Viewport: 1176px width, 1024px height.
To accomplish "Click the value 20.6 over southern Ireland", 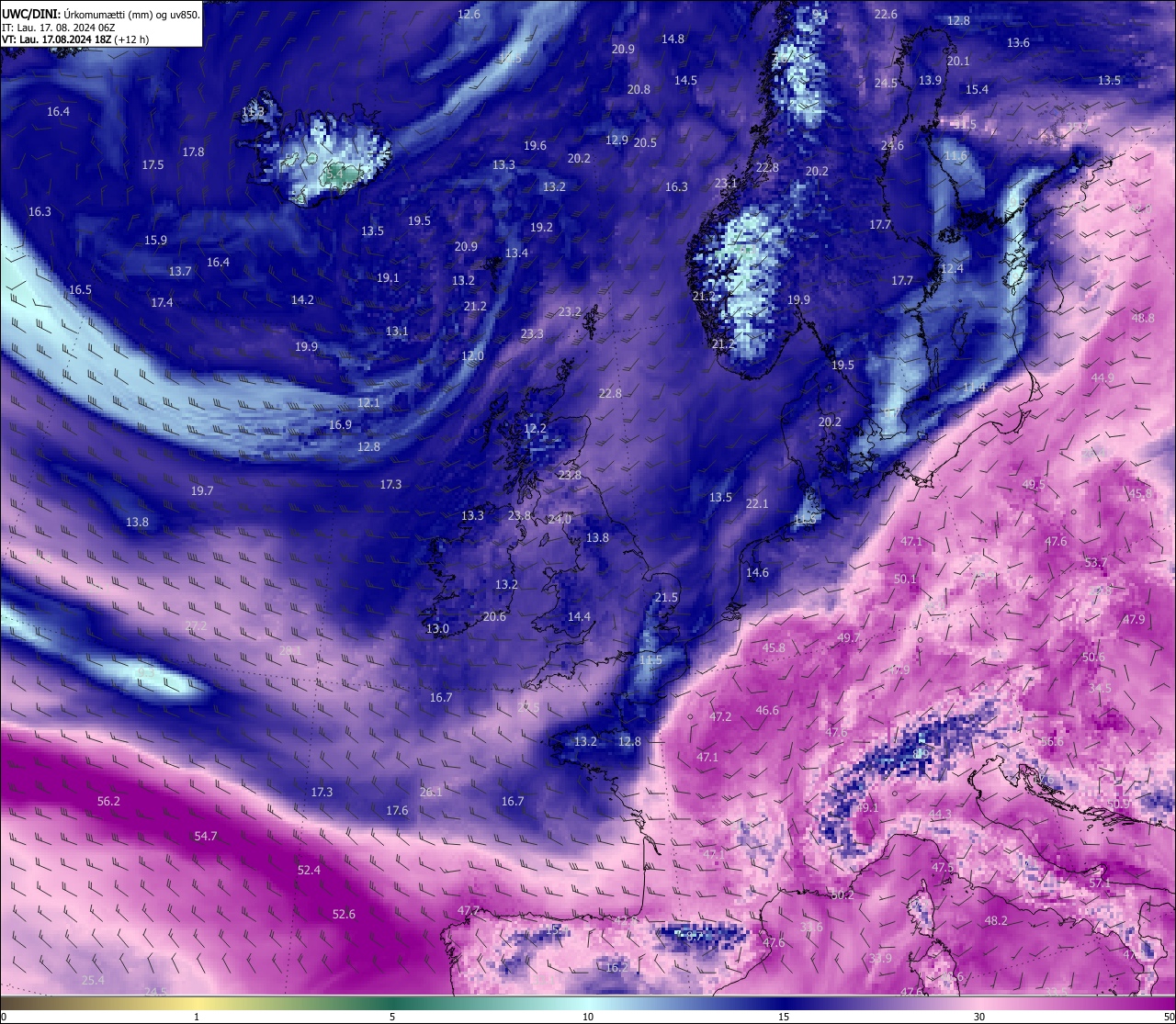I will [x=494, y=616].
